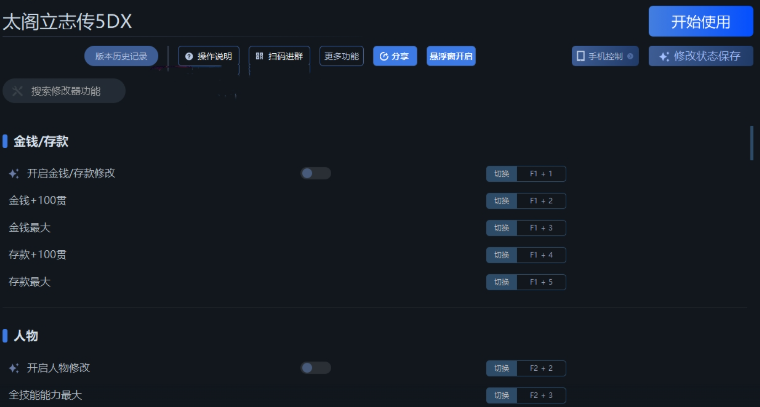Viewport: 760px width, 407px height.
Task: Select the 存款最大 option
Action: click(30, 282)
